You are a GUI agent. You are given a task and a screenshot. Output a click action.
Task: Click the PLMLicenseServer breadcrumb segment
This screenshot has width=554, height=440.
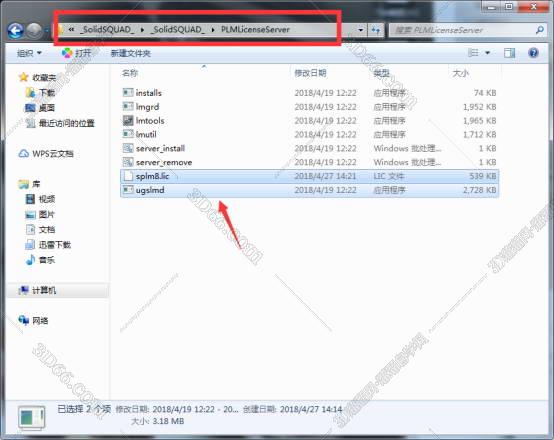point(255,30)
